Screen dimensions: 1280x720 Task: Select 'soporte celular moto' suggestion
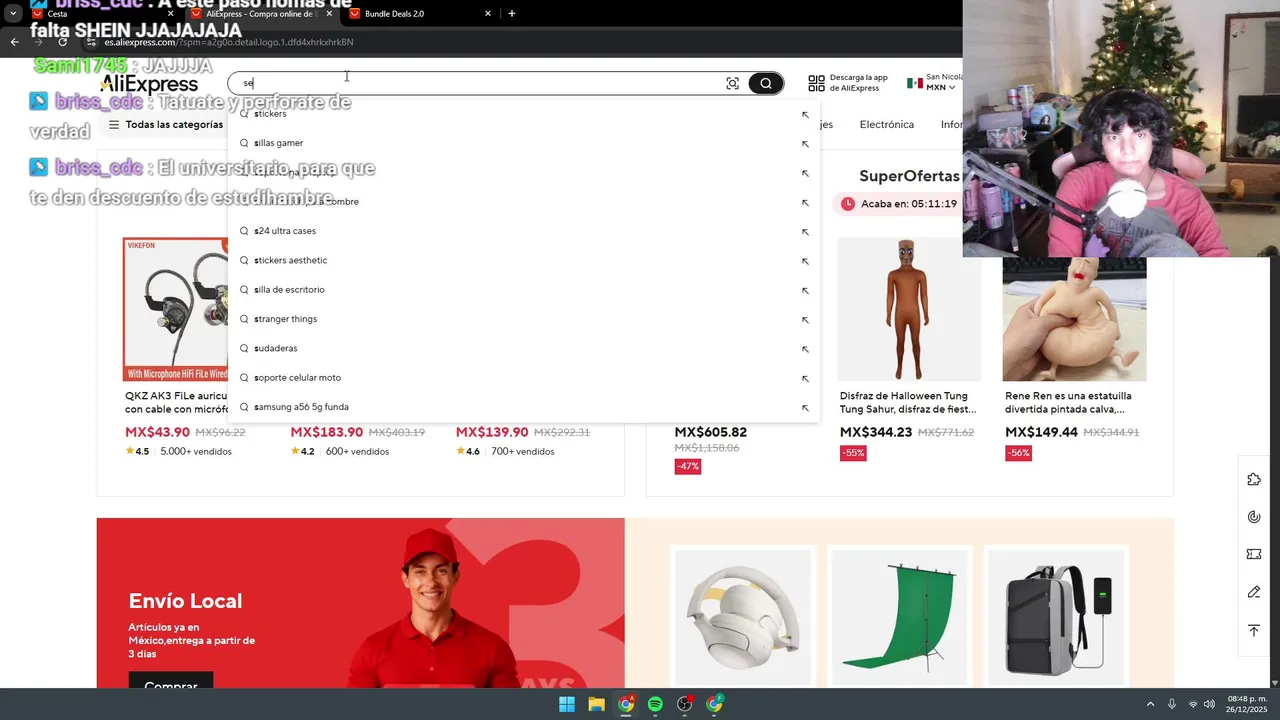(524, 378)
